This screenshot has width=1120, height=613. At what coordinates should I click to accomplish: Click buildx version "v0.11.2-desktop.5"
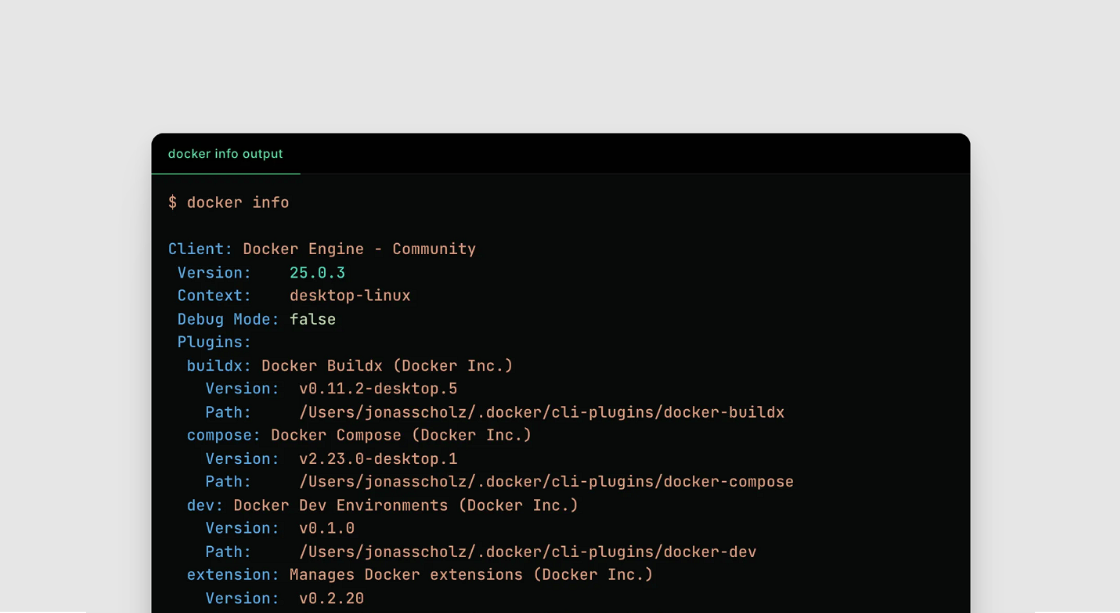[x=378, y=389]
